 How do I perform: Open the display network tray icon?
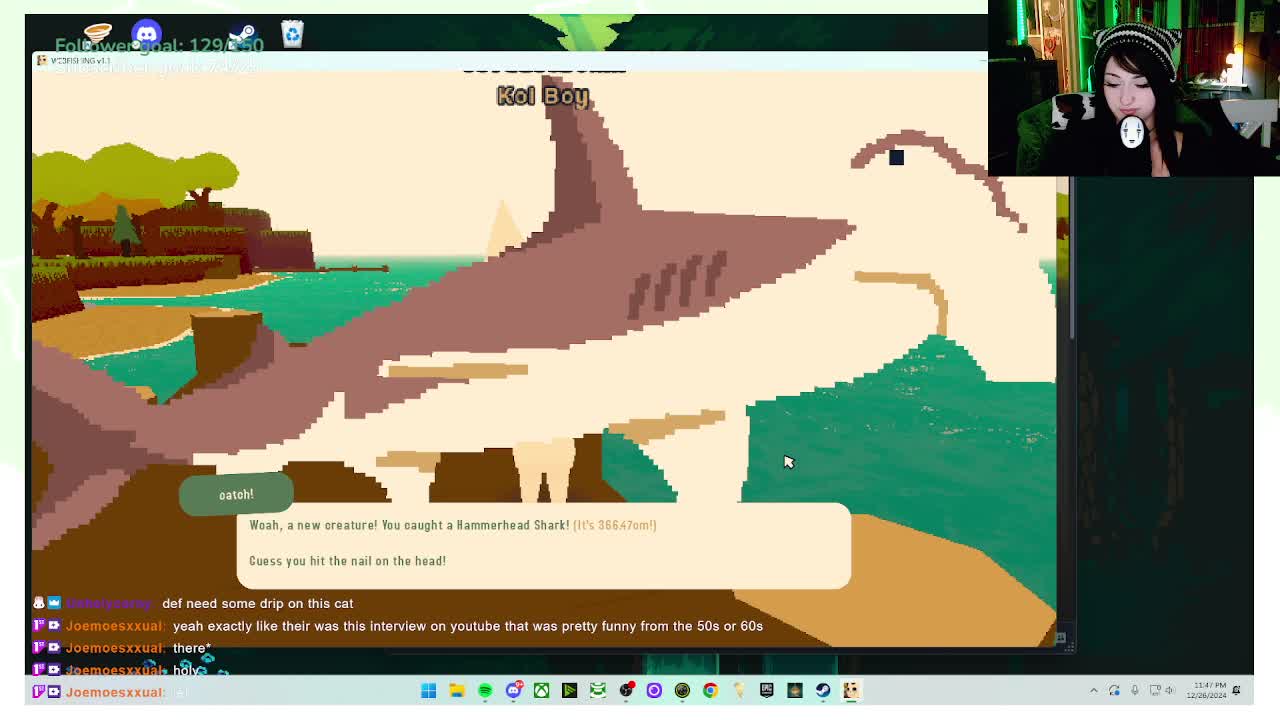pyautogui.click(x=1155, y=690)
